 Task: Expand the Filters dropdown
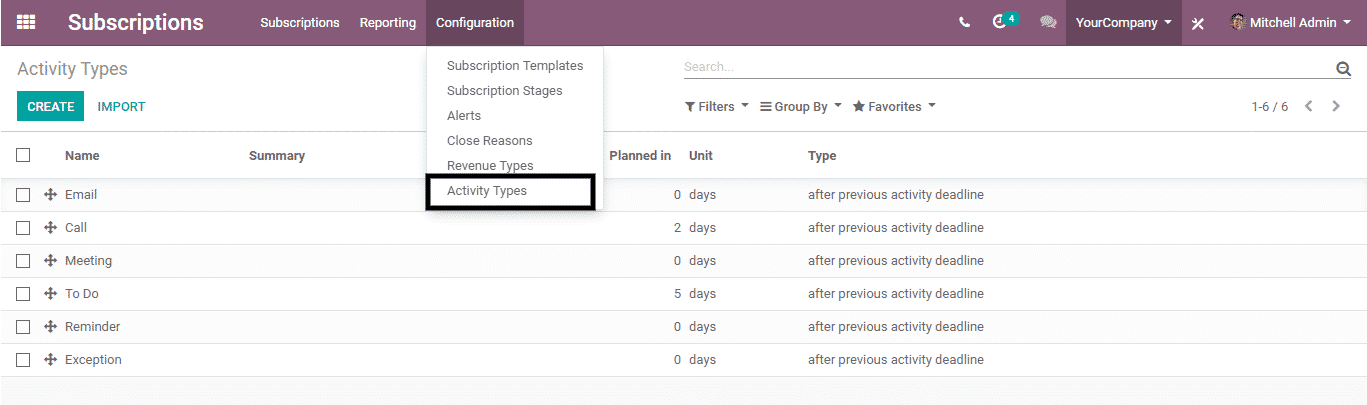point(716,107)
